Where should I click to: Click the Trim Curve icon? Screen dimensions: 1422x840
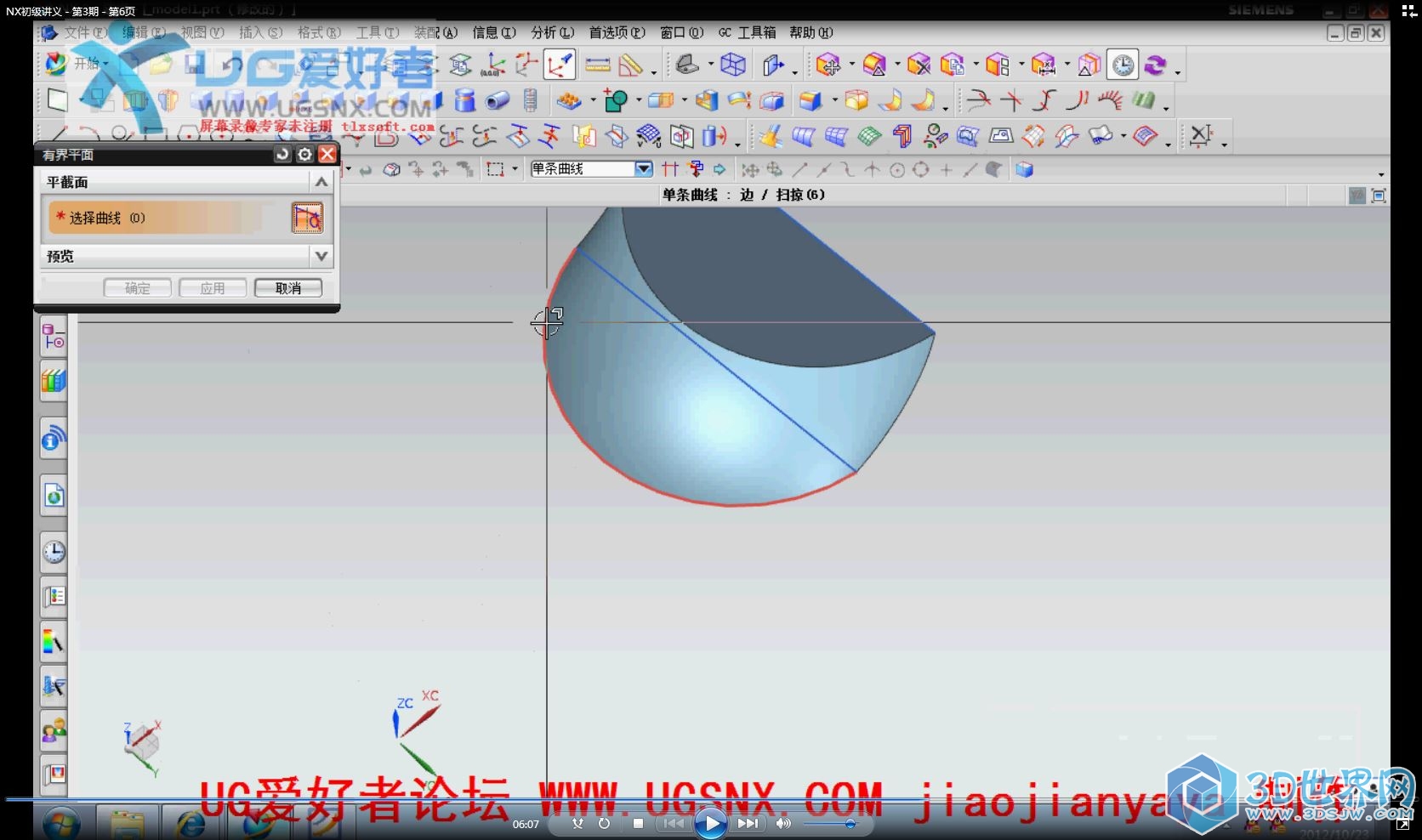[x=979, y=100]
